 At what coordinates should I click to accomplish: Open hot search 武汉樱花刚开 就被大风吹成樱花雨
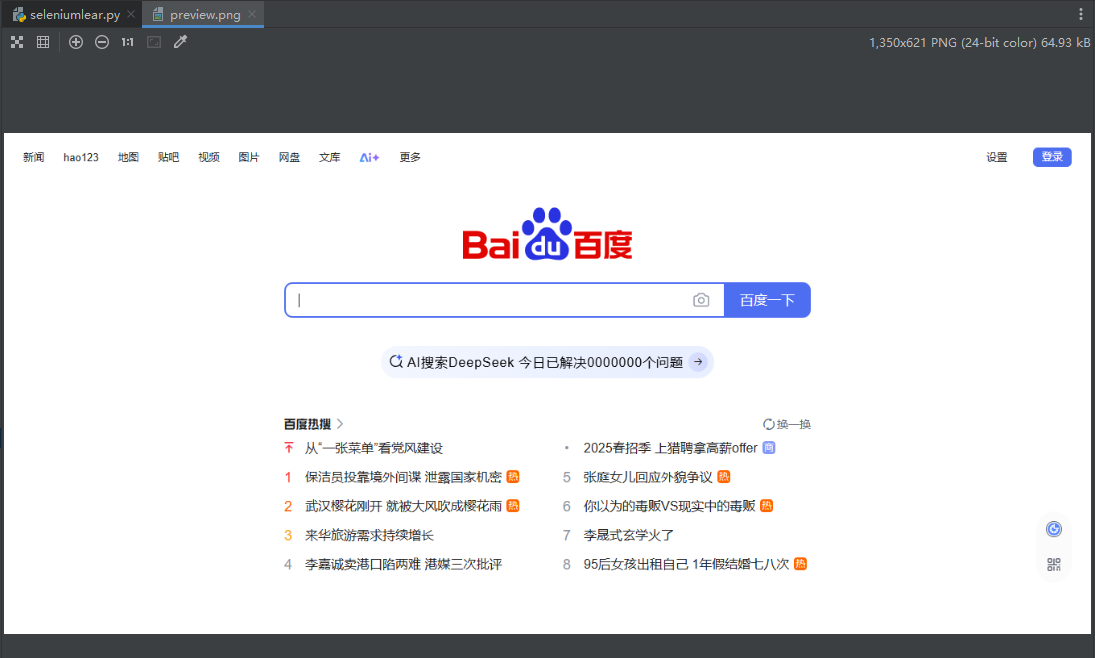(x=403, y=506)
